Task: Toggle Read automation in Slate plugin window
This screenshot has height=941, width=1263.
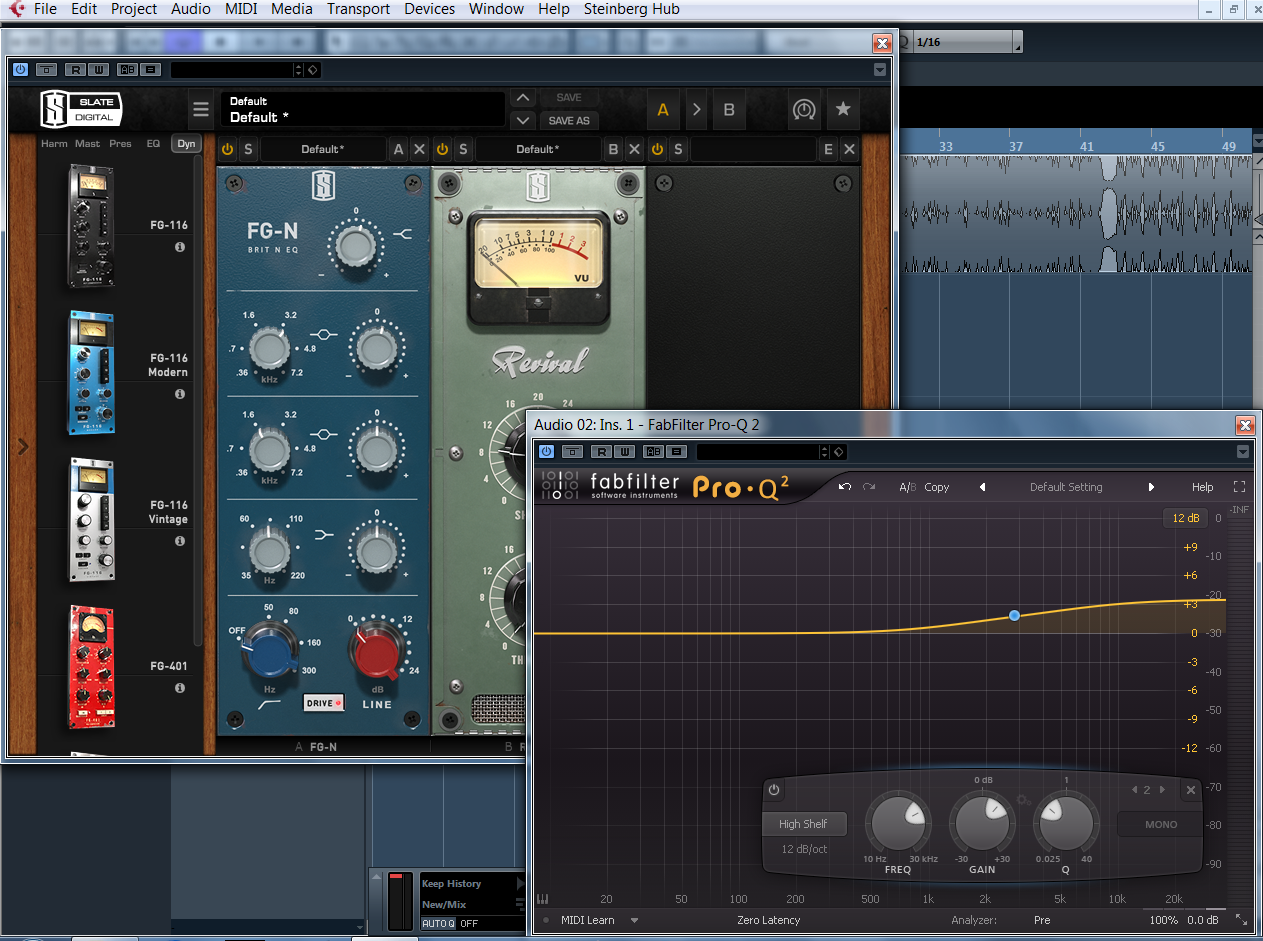Action: point(75,70)
